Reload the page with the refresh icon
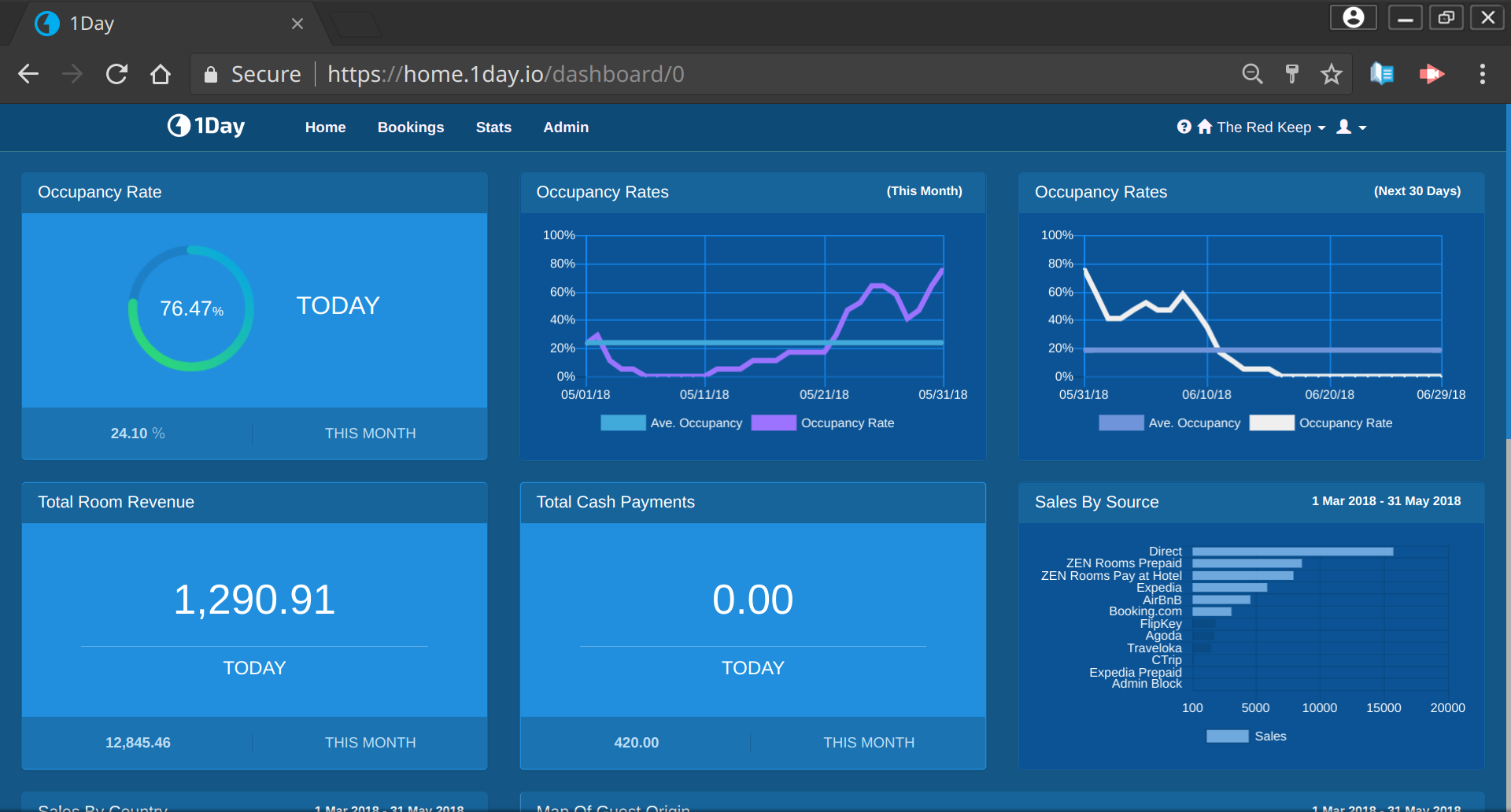 tap(116, 73)
